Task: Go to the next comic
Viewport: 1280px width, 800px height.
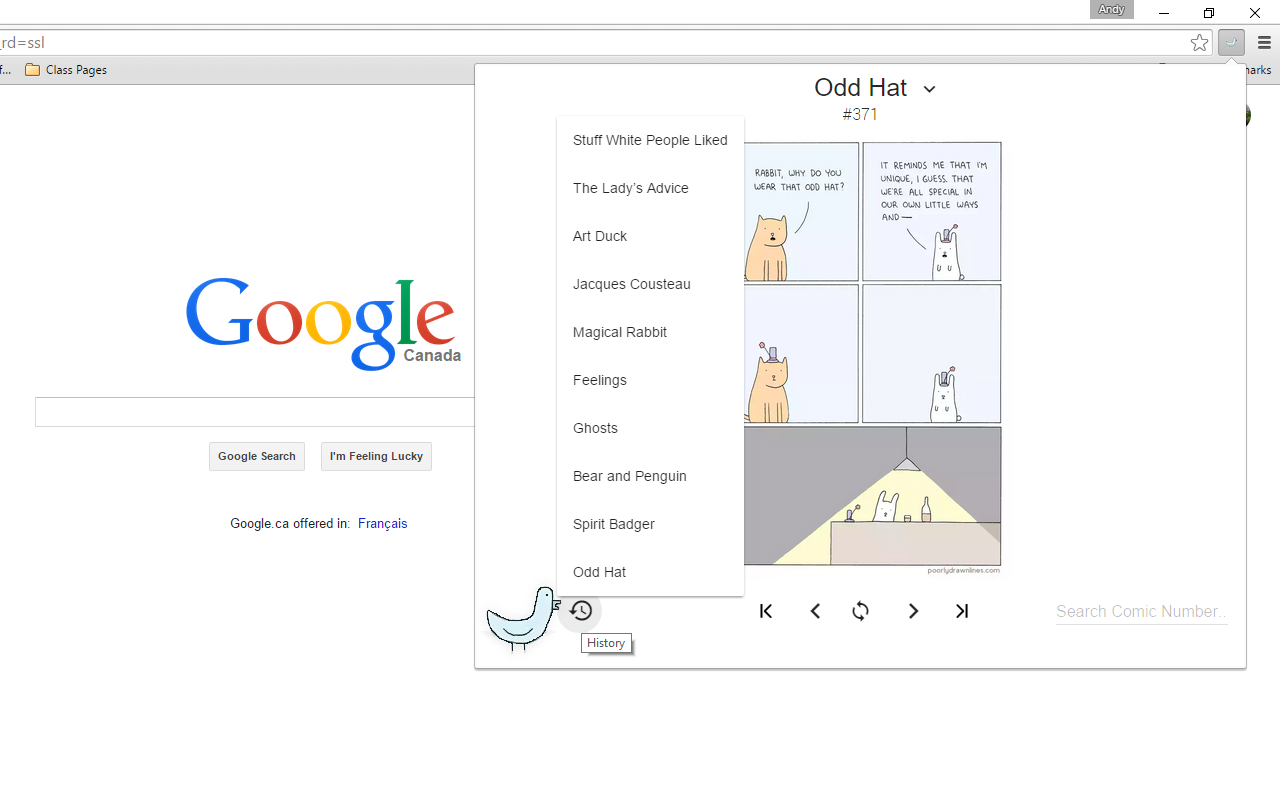Action: pos(913,611)
